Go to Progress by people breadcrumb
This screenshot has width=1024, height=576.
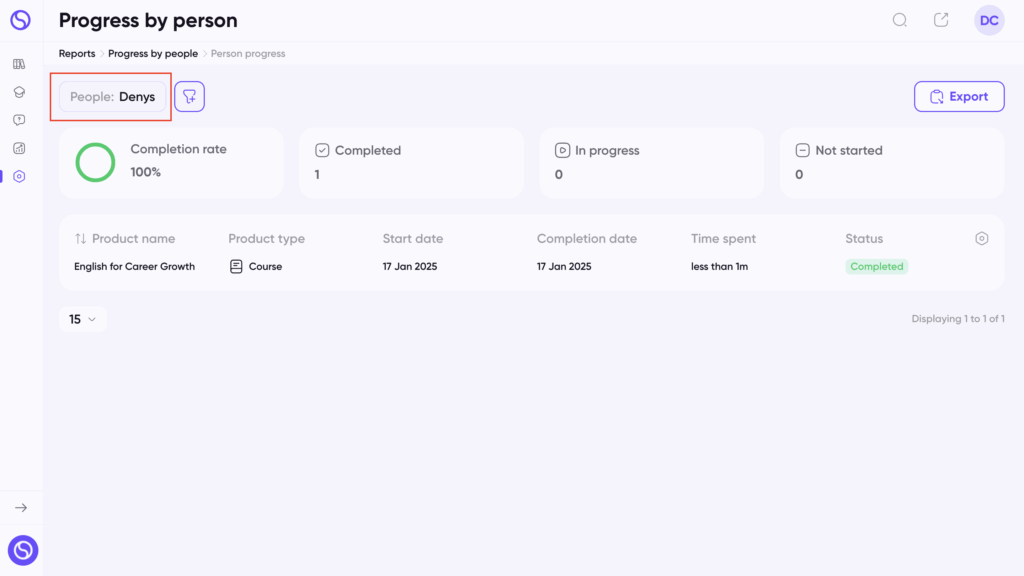(x=153, y=54)
